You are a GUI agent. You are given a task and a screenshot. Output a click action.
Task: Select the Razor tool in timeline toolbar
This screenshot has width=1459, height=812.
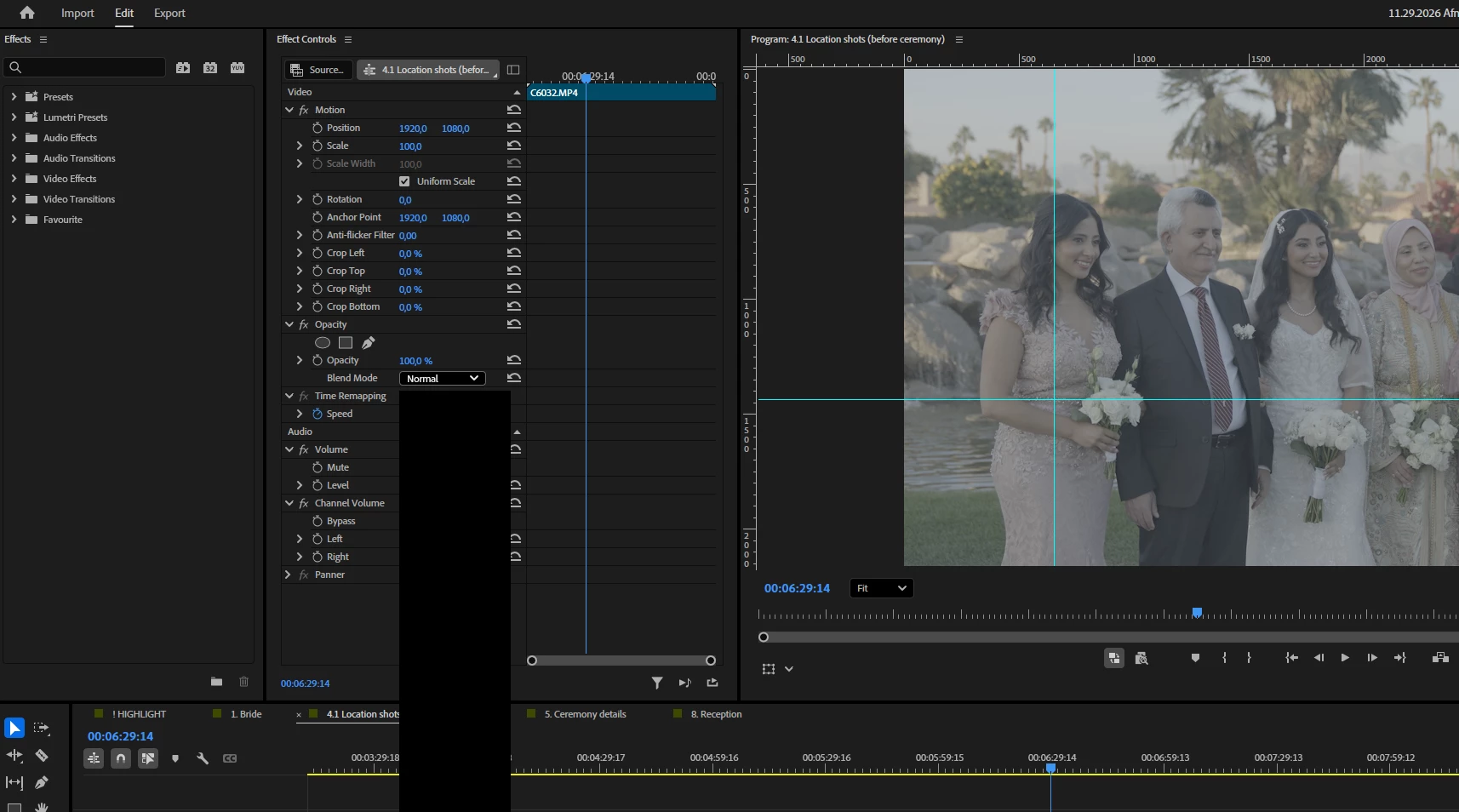[41, 756]
